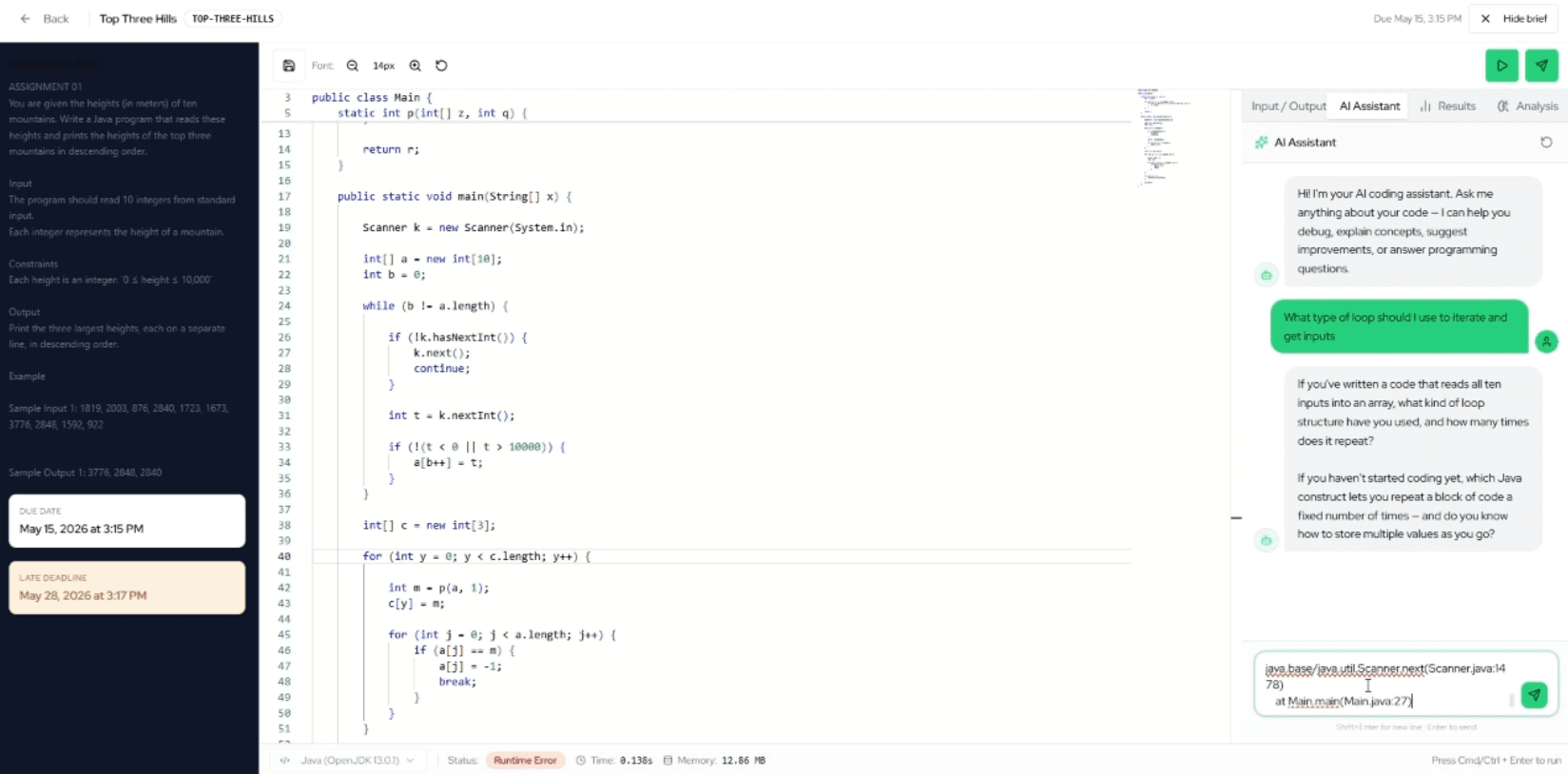Click the Top Three Hills title
This screenshot has width=1568, height=774.
coord(138,18)
